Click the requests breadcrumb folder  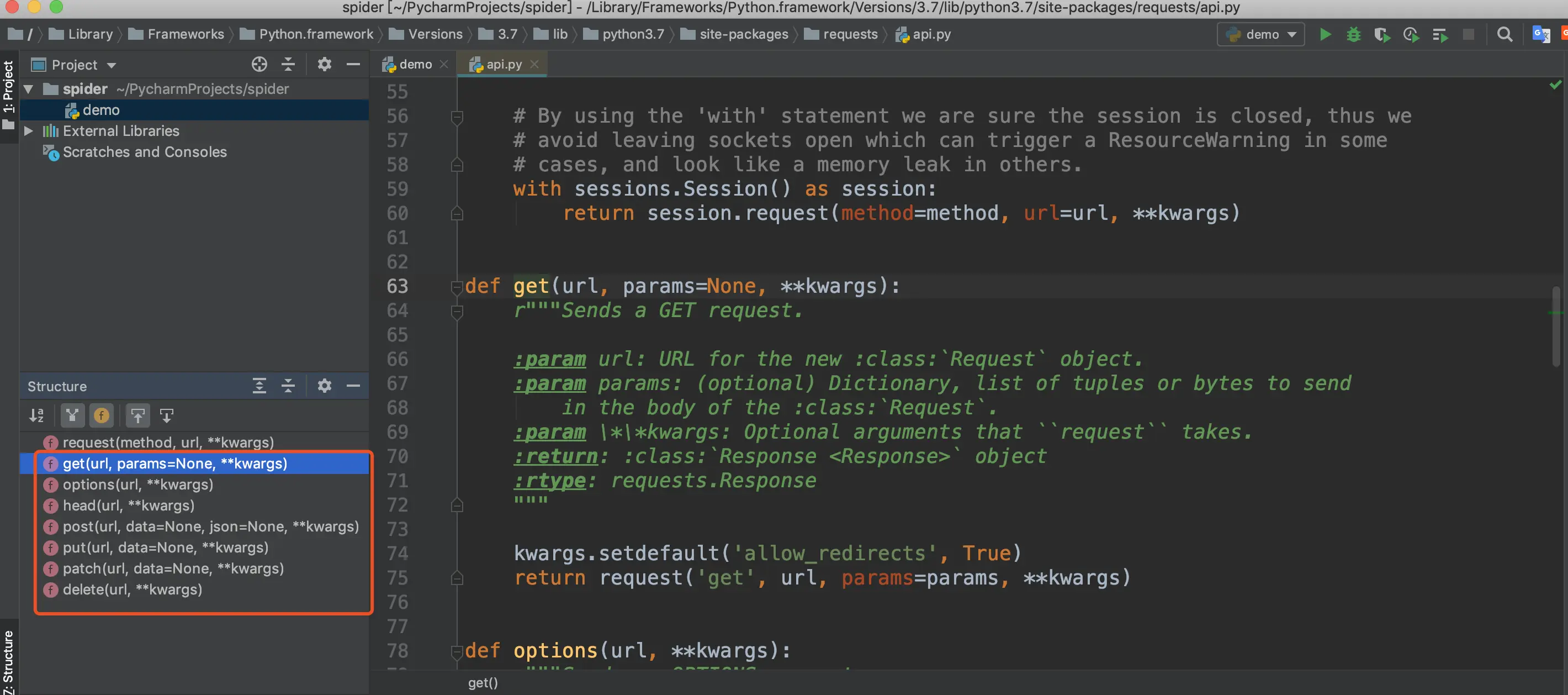tap(849, 35)
